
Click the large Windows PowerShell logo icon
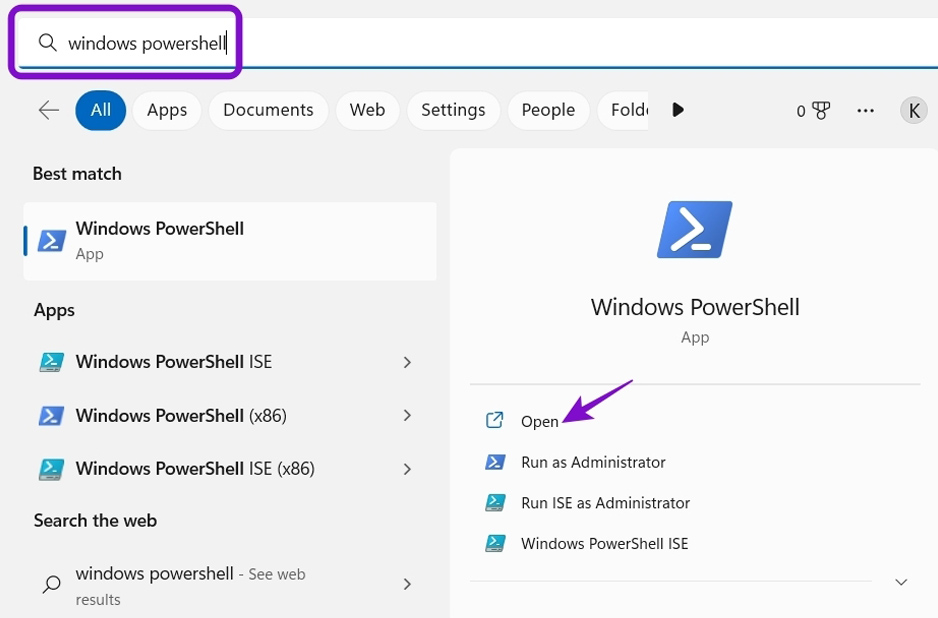pos(694,230)
